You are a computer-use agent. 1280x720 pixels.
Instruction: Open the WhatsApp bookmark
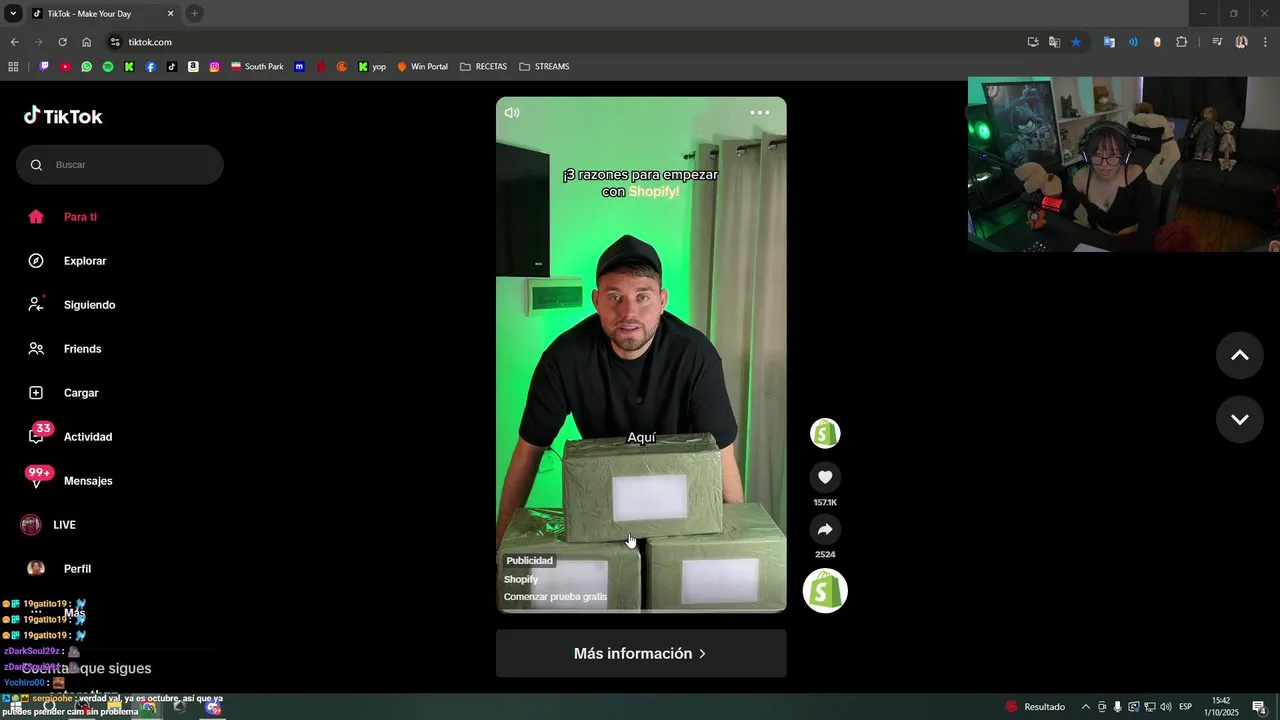pos(87,67)
